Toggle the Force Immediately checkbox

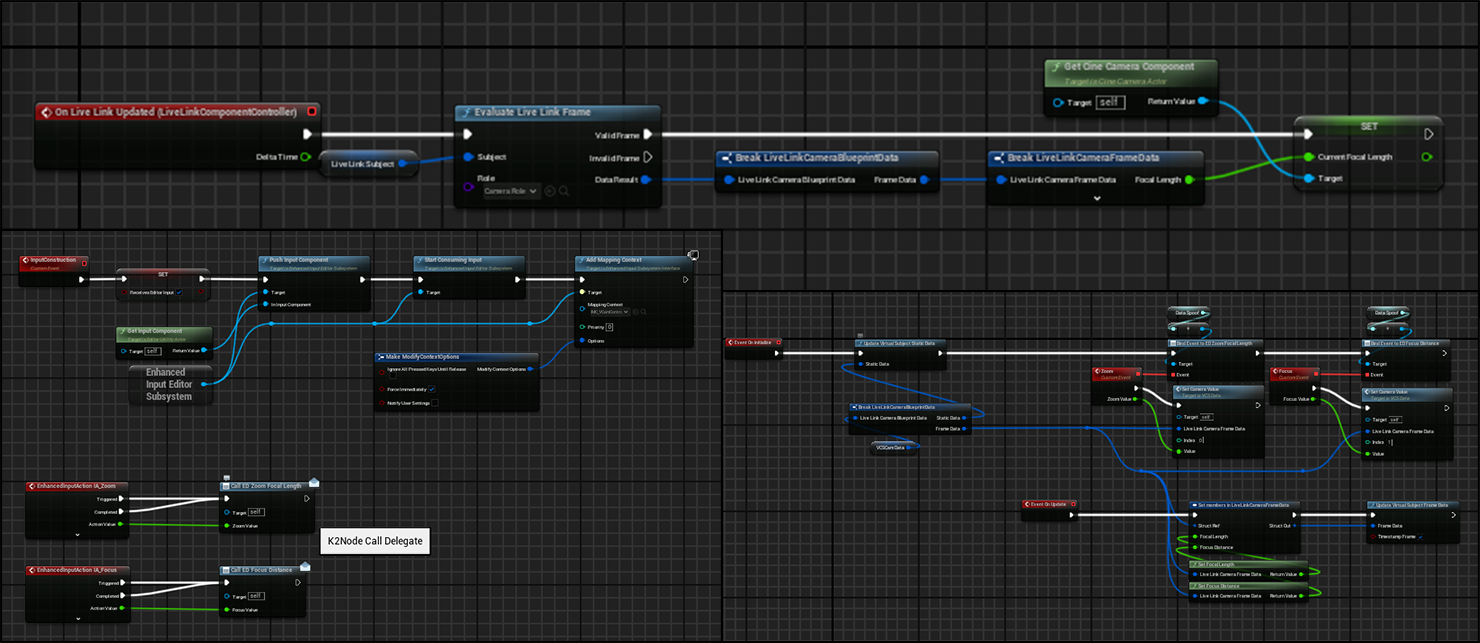[x=431, y=389]
